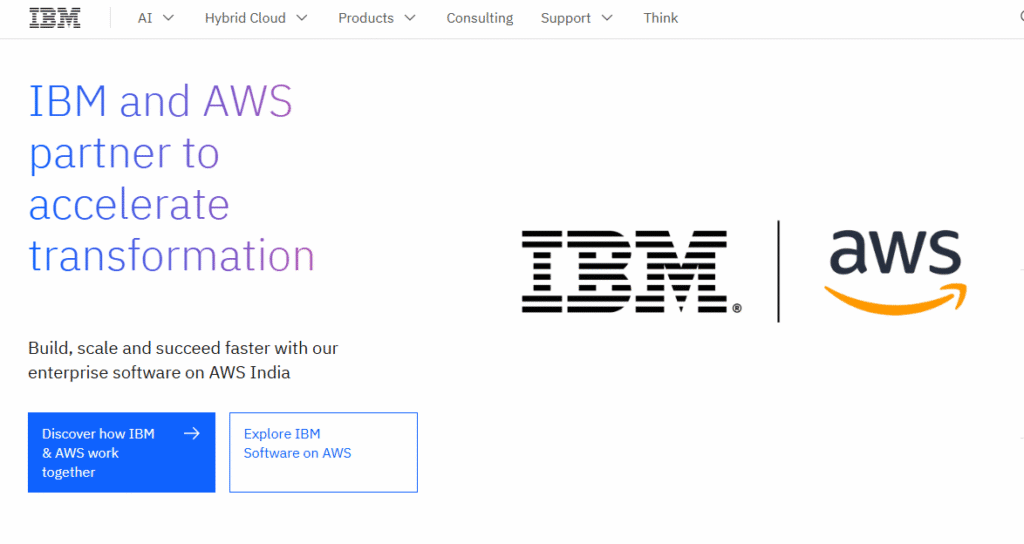Click Explore IBM Software on AWS button
Image resolution: width=1024 pixels, height=544 pixels.
coord(323,453)
